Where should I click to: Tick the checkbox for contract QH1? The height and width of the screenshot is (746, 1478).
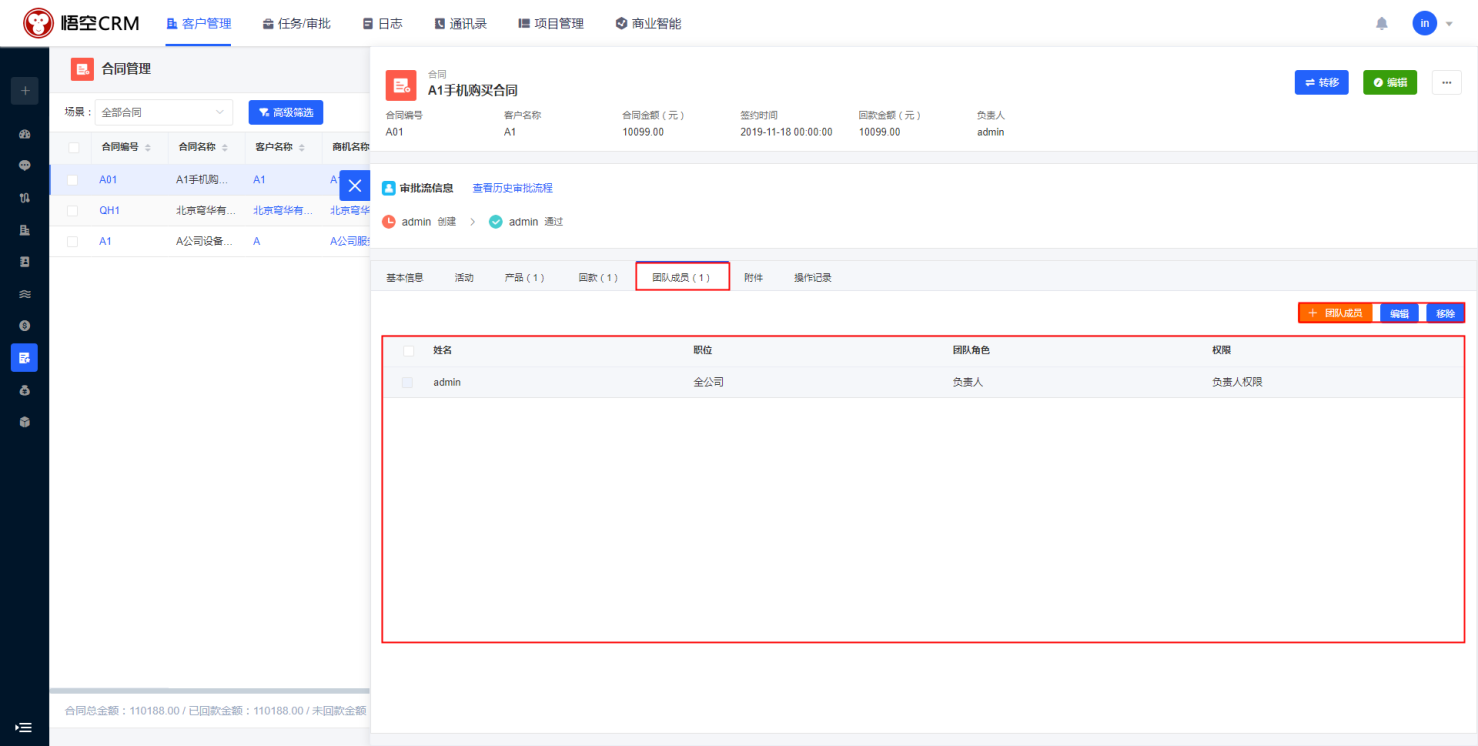72,211
